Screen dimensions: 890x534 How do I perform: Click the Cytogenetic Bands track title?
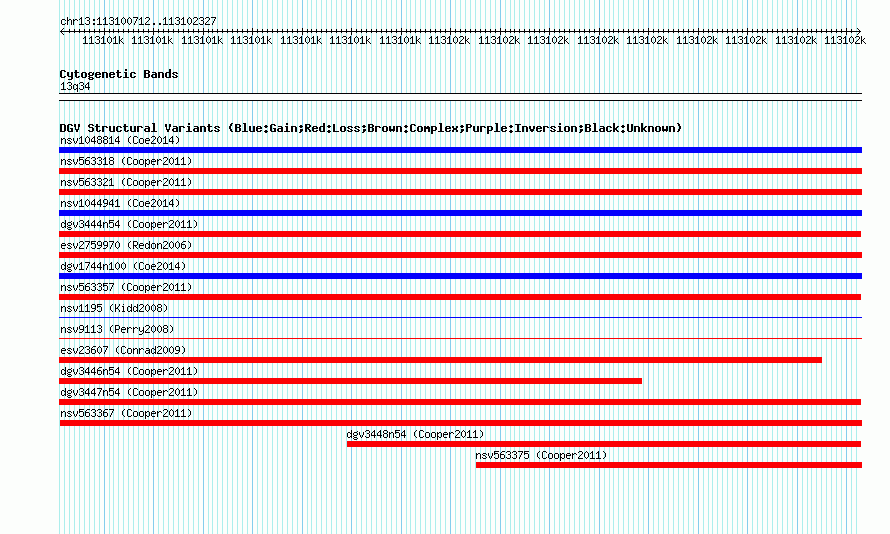[119, 74]
